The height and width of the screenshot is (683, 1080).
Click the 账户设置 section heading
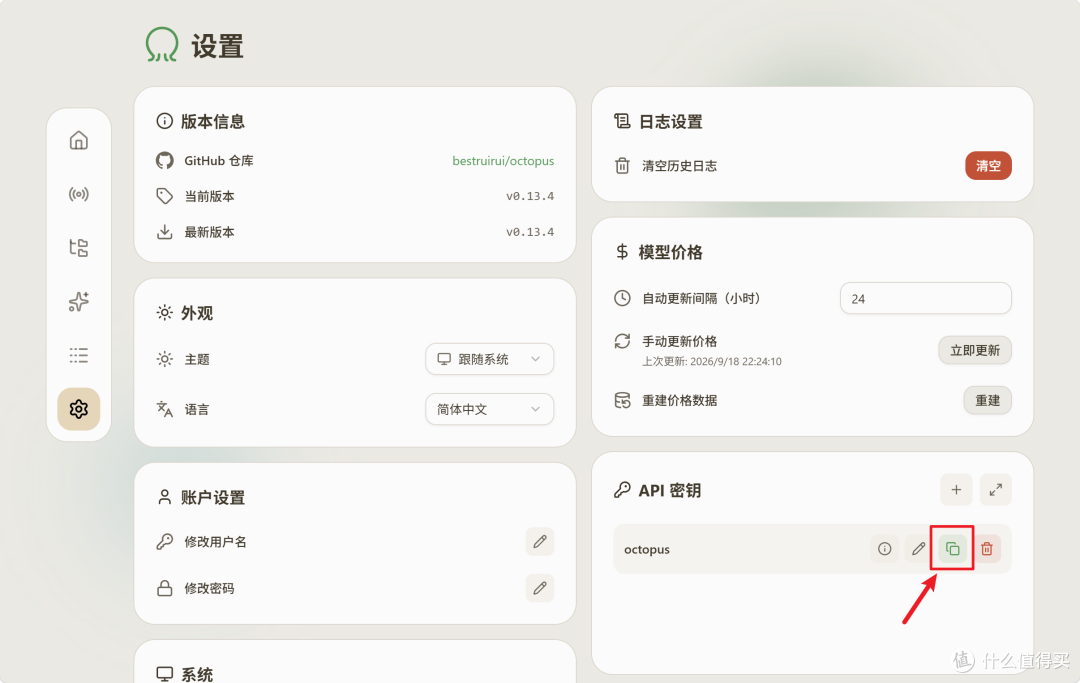(213, 498)
